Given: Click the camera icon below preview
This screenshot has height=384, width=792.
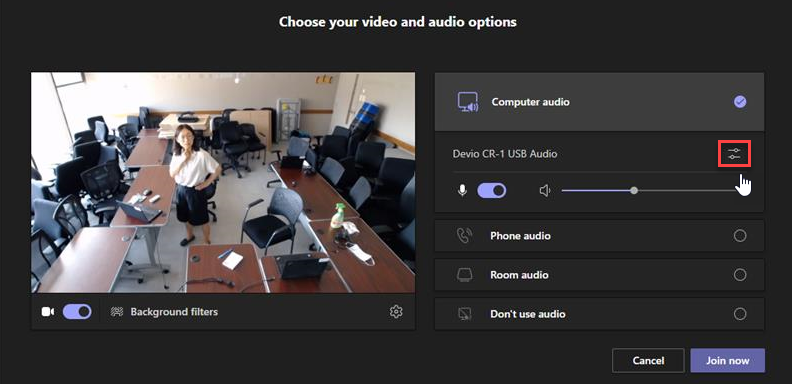Looking at the screenshot, I should point(47,312).
